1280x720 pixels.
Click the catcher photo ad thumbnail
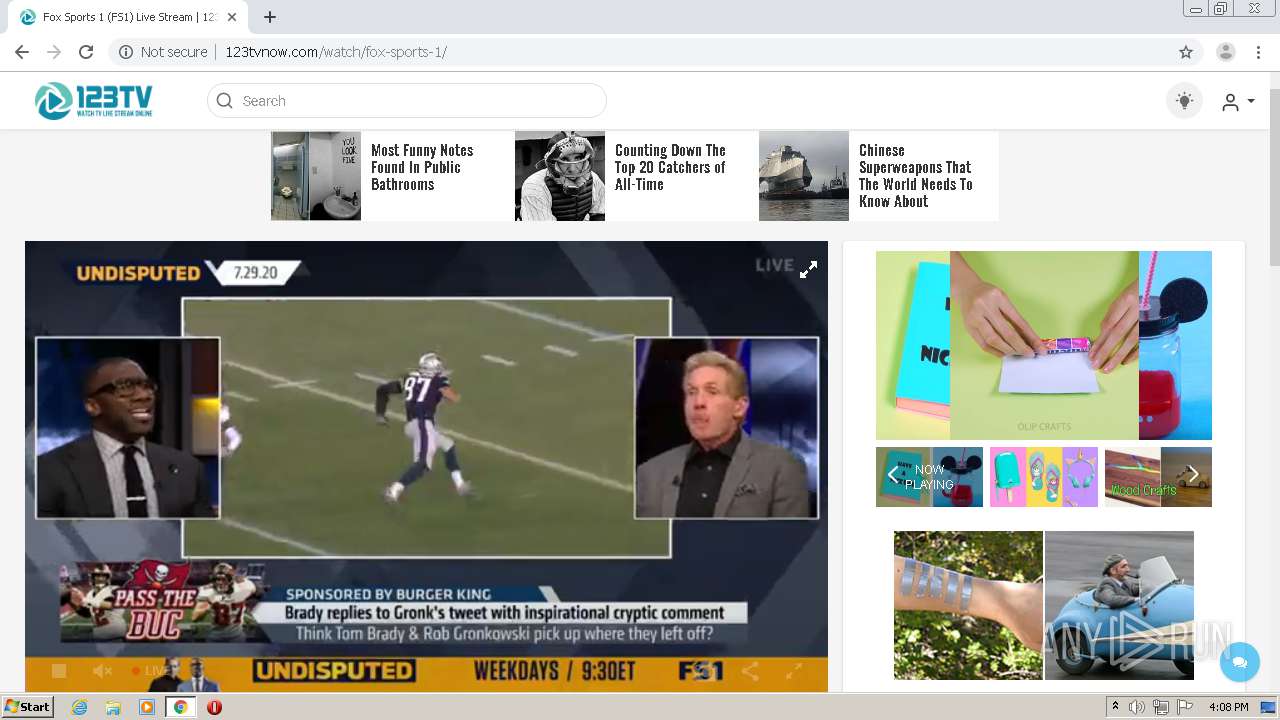pyautogui.click(x=560, y=176)
